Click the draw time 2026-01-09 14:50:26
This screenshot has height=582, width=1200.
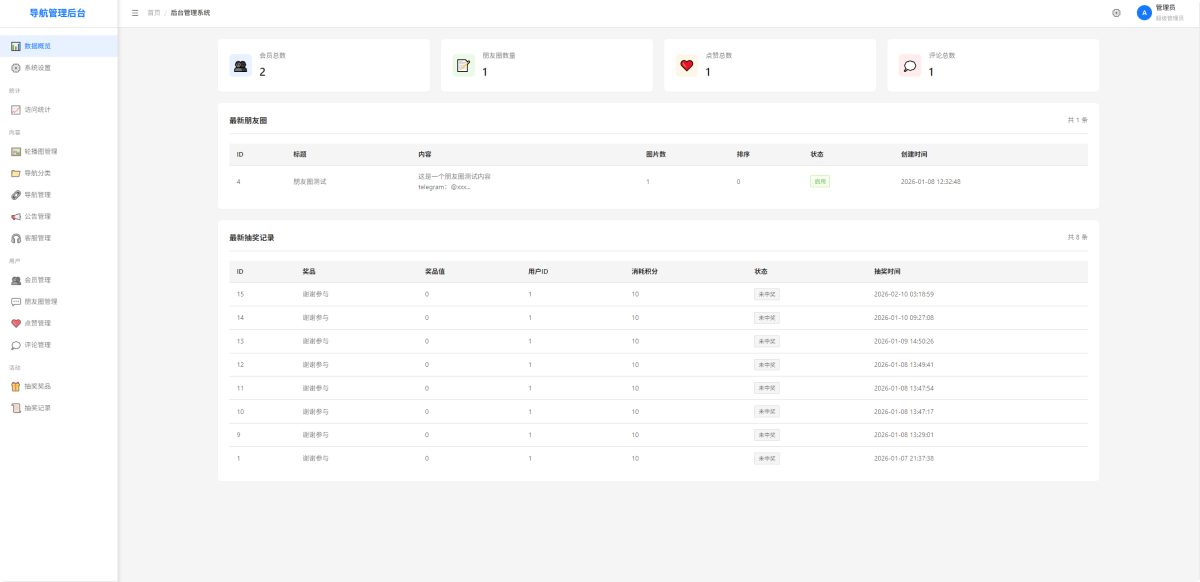click(904, 341)
